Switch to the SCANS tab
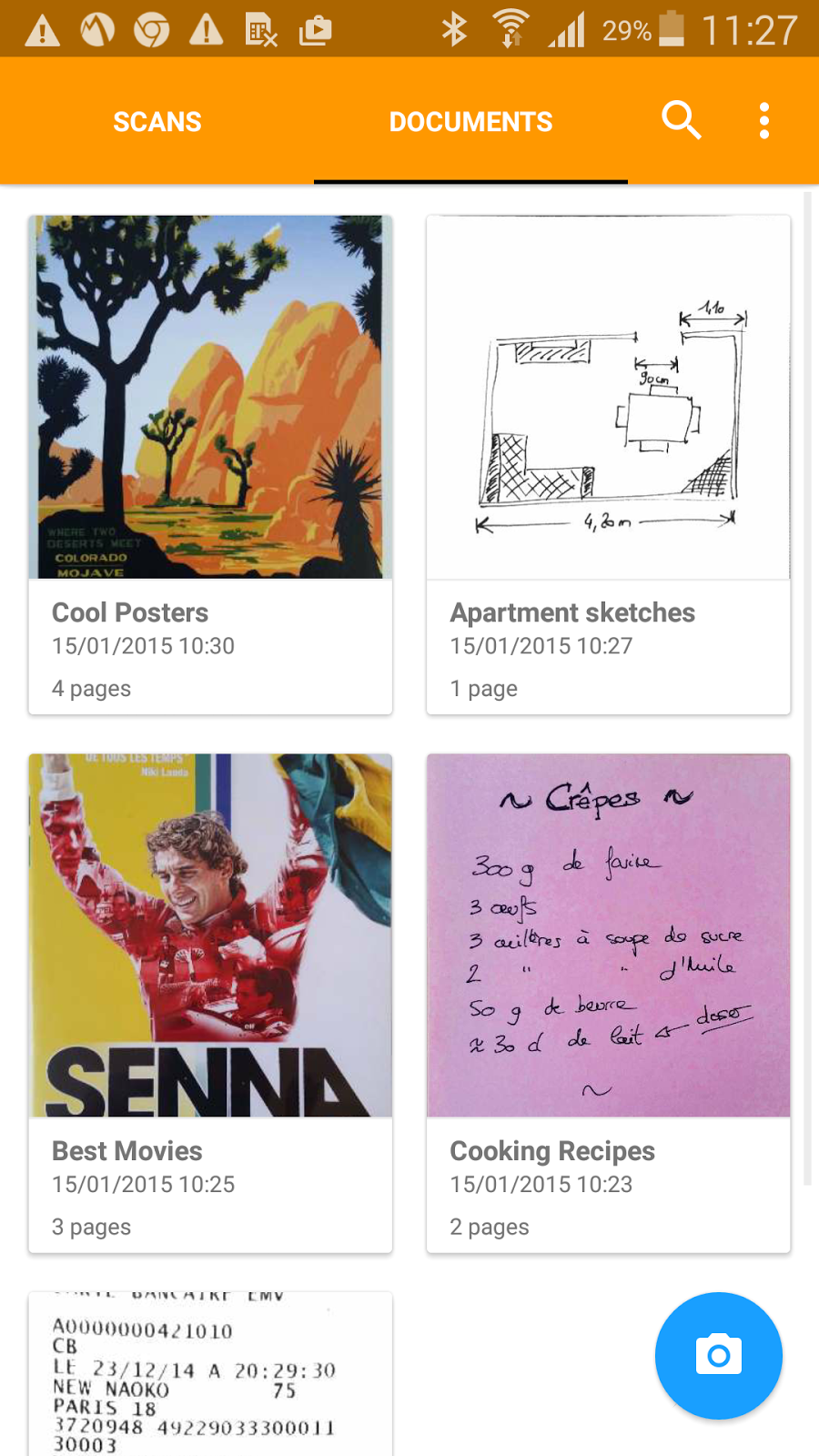 point(157,121)
